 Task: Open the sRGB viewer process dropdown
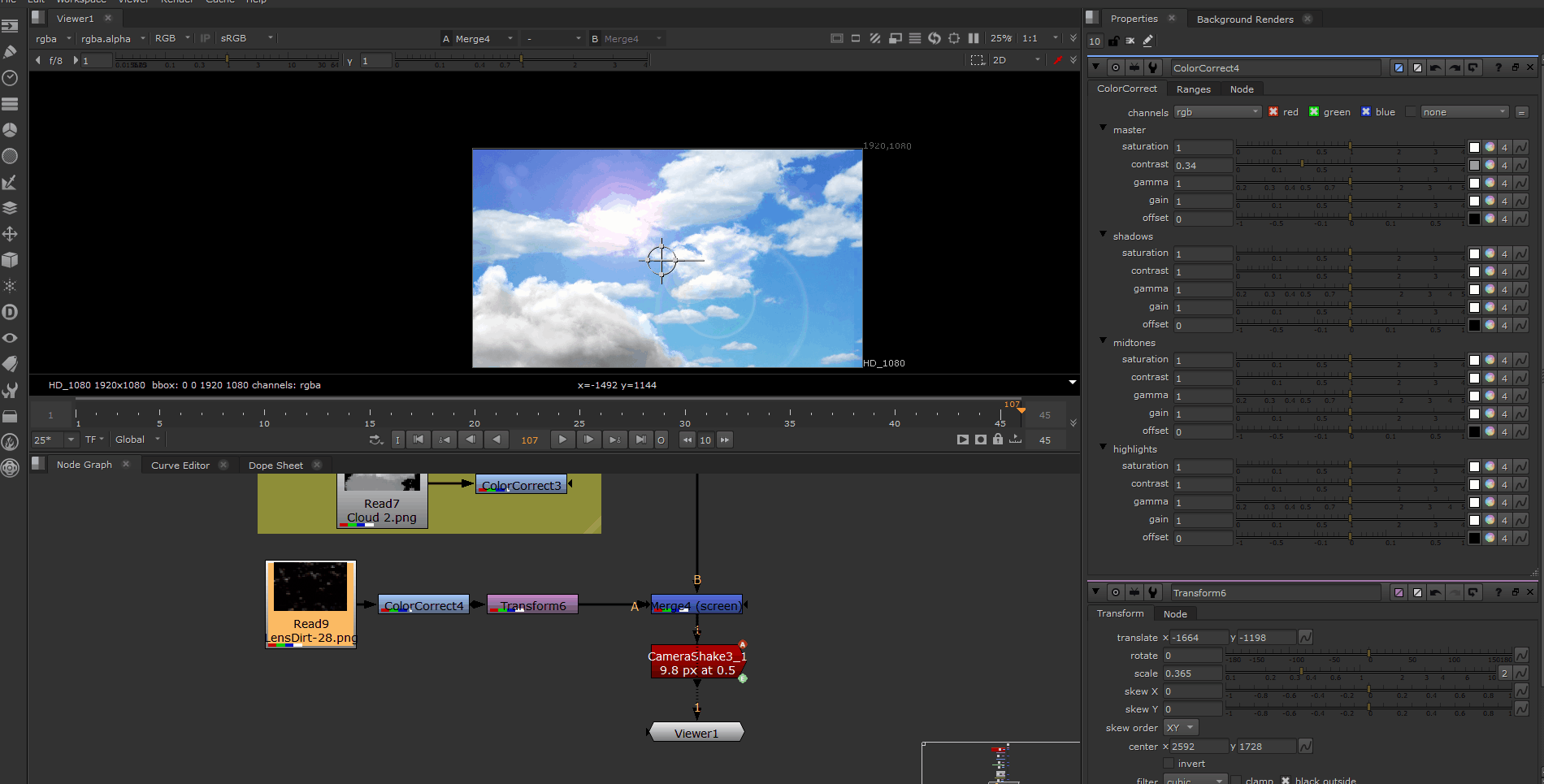(x=247, y=38)
